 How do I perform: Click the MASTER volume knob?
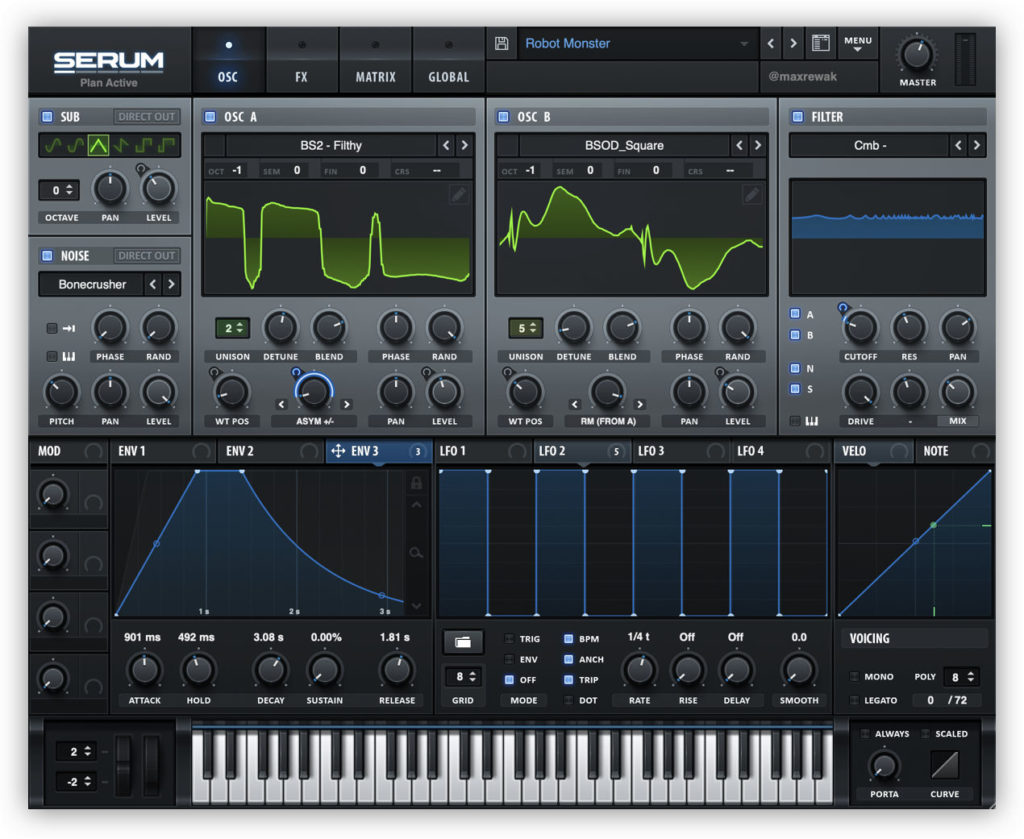tap(916, 54)
